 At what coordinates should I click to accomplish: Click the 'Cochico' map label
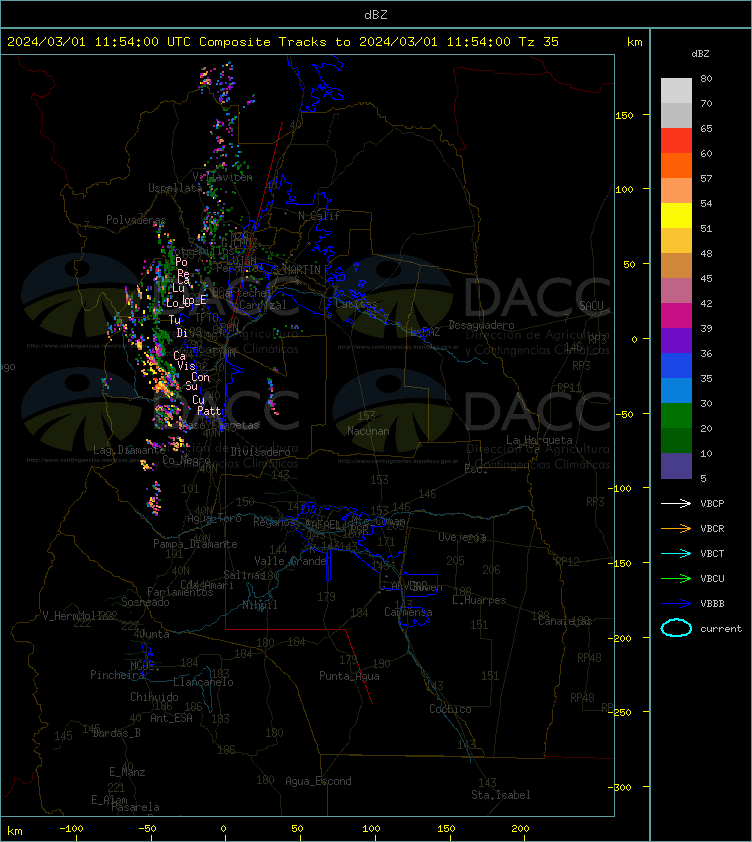(x=450, y=709)
